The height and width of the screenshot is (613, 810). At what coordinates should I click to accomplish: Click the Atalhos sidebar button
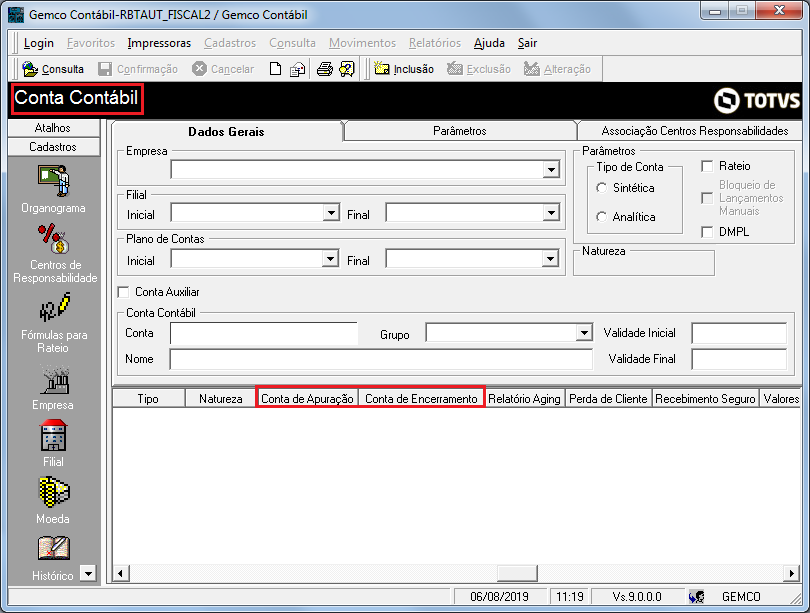(54, 128)
